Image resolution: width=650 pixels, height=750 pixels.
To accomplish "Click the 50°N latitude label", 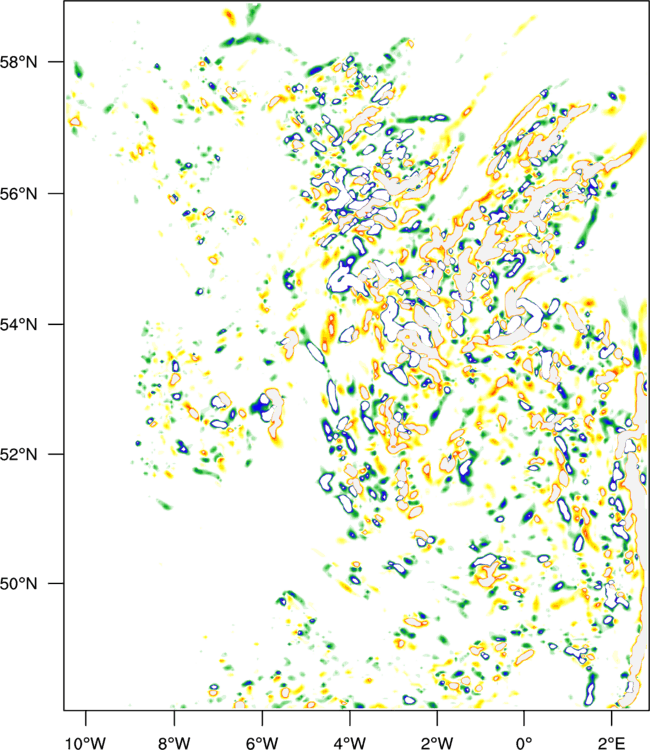I will [19, 584].
